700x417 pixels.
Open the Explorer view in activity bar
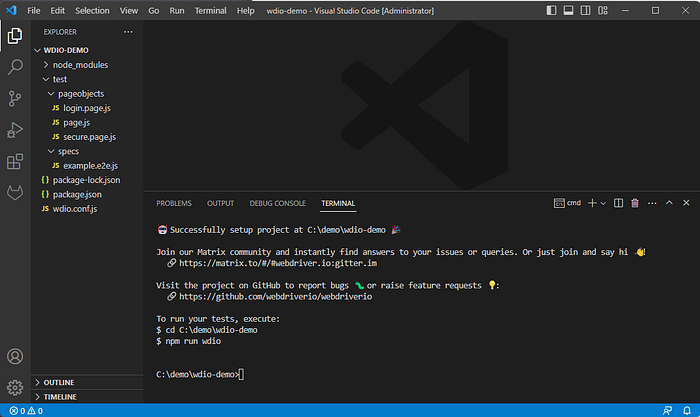15,36
